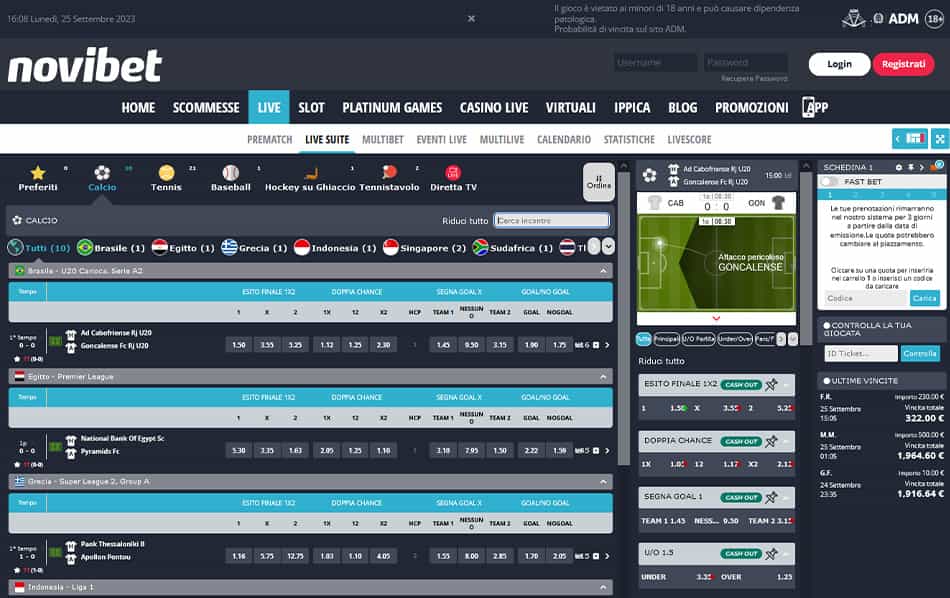Click the fullscreen expand icon in sub-navigation

pos(940,139)
